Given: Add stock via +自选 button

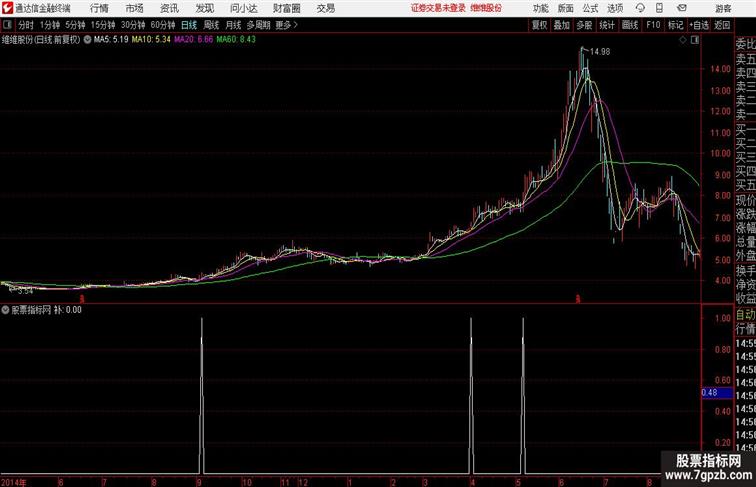Looking at the screenshot, I should click(699, 25).
